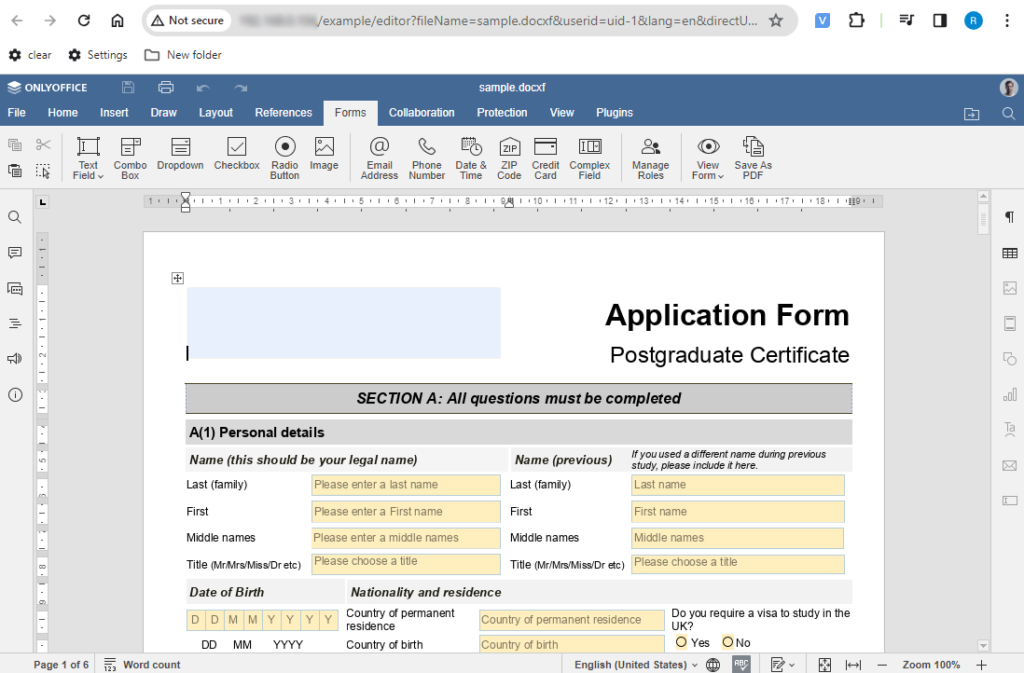
Task: Open the View Form dropdown arrow
Action: (721, 174)
